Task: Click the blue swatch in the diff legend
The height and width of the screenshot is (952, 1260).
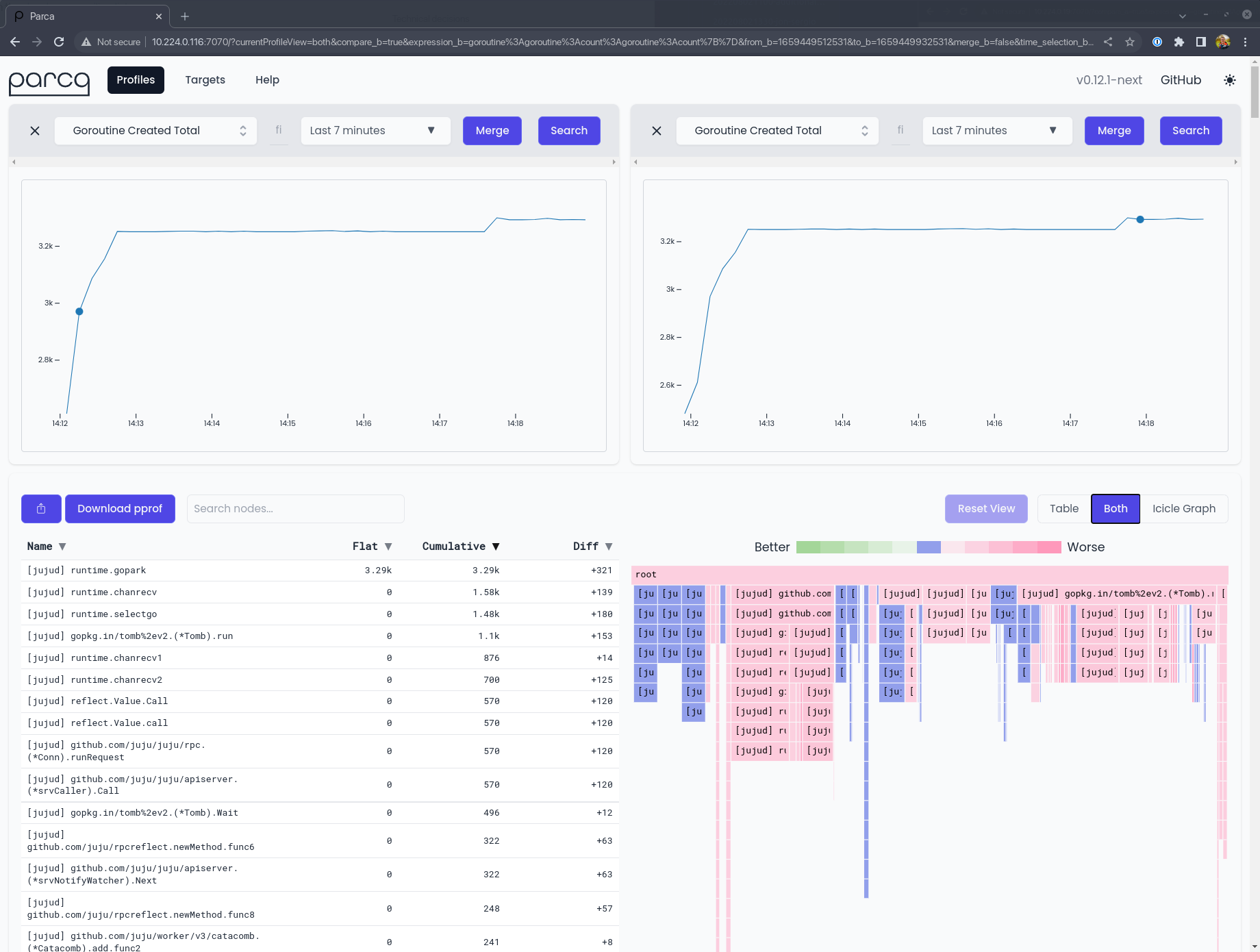Action: [x=929, y=547]
